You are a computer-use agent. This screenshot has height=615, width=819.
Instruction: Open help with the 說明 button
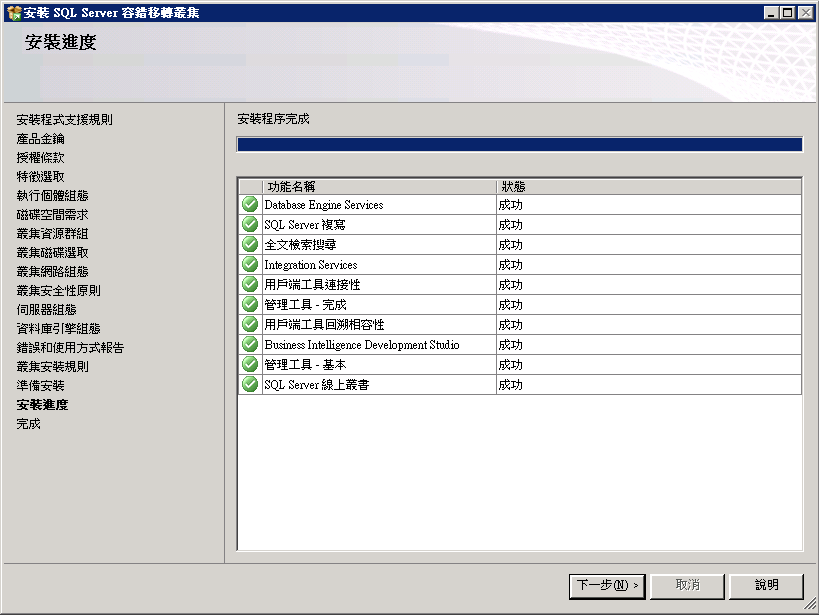tap(766, 585)
